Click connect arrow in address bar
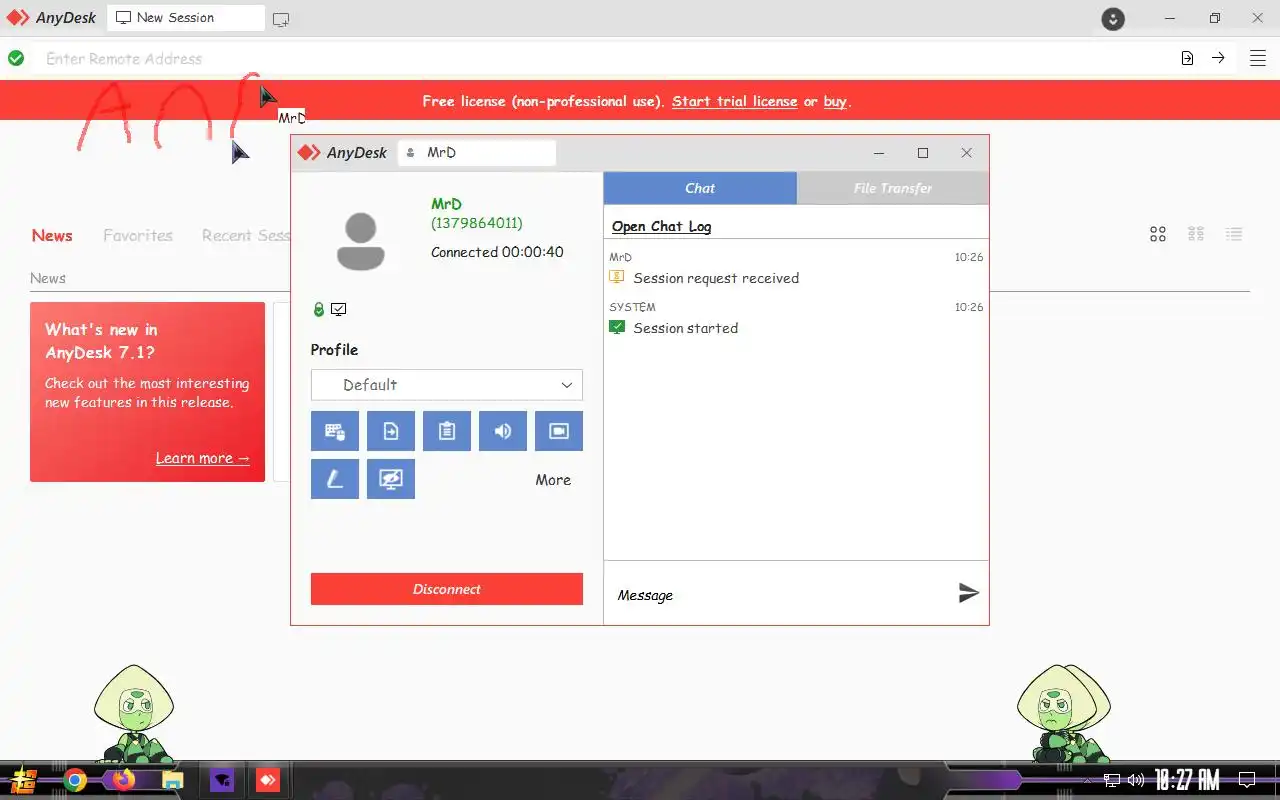 1218,58
